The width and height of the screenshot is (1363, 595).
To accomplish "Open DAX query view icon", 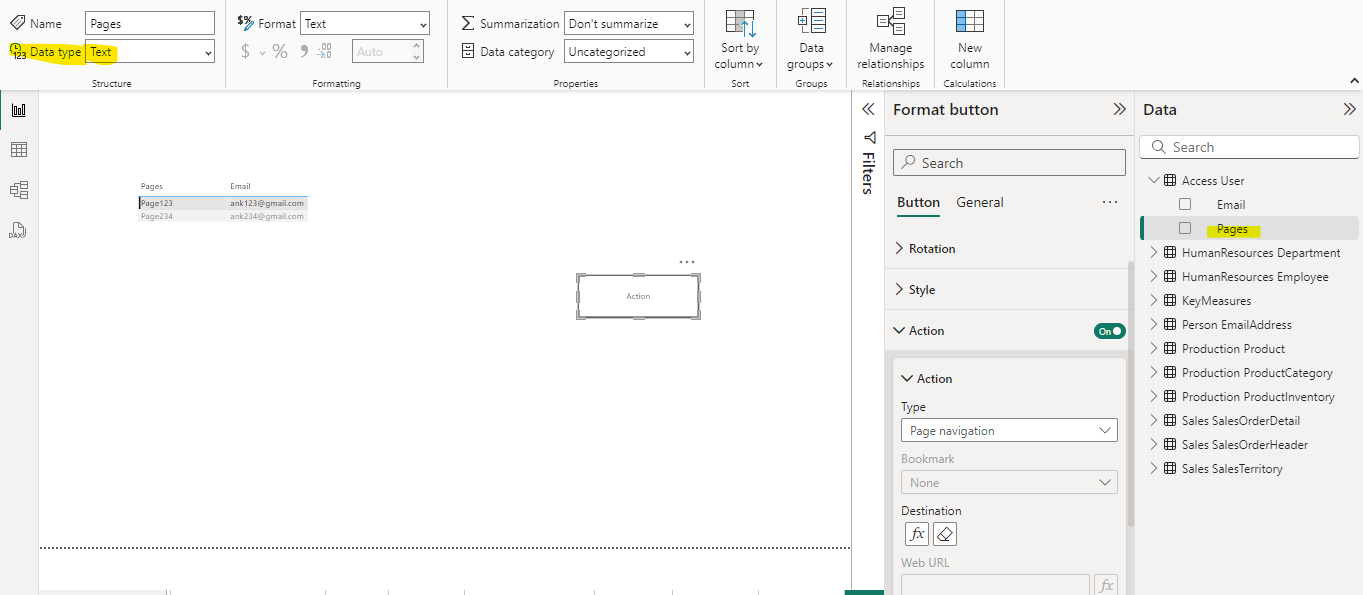I will tap(18, 230).
